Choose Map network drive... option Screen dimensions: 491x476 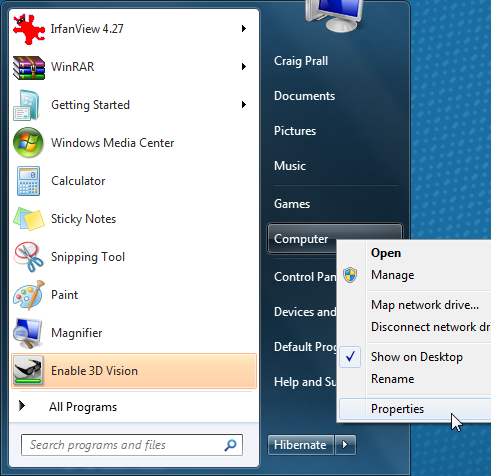(x=425, y=305)
